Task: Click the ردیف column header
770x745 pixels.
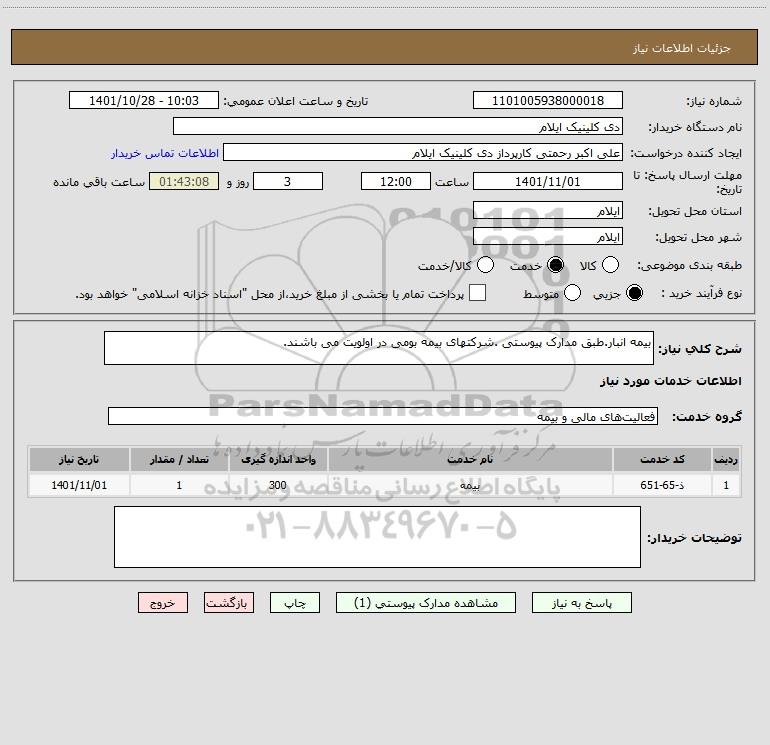Action: pos(726,459)
